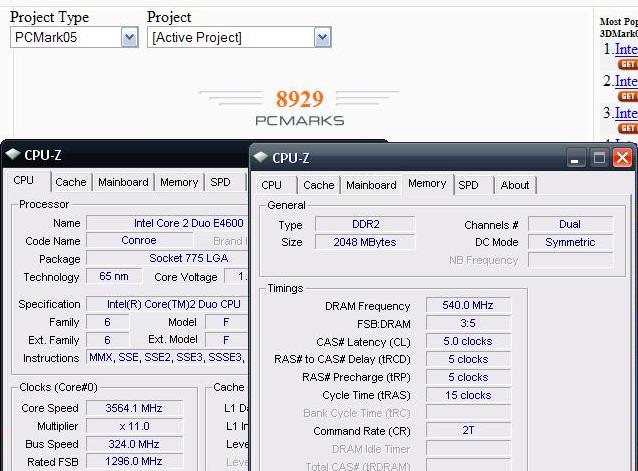Click the Dual channels value
Screen dimensions: 638x471
pos(570,225)
